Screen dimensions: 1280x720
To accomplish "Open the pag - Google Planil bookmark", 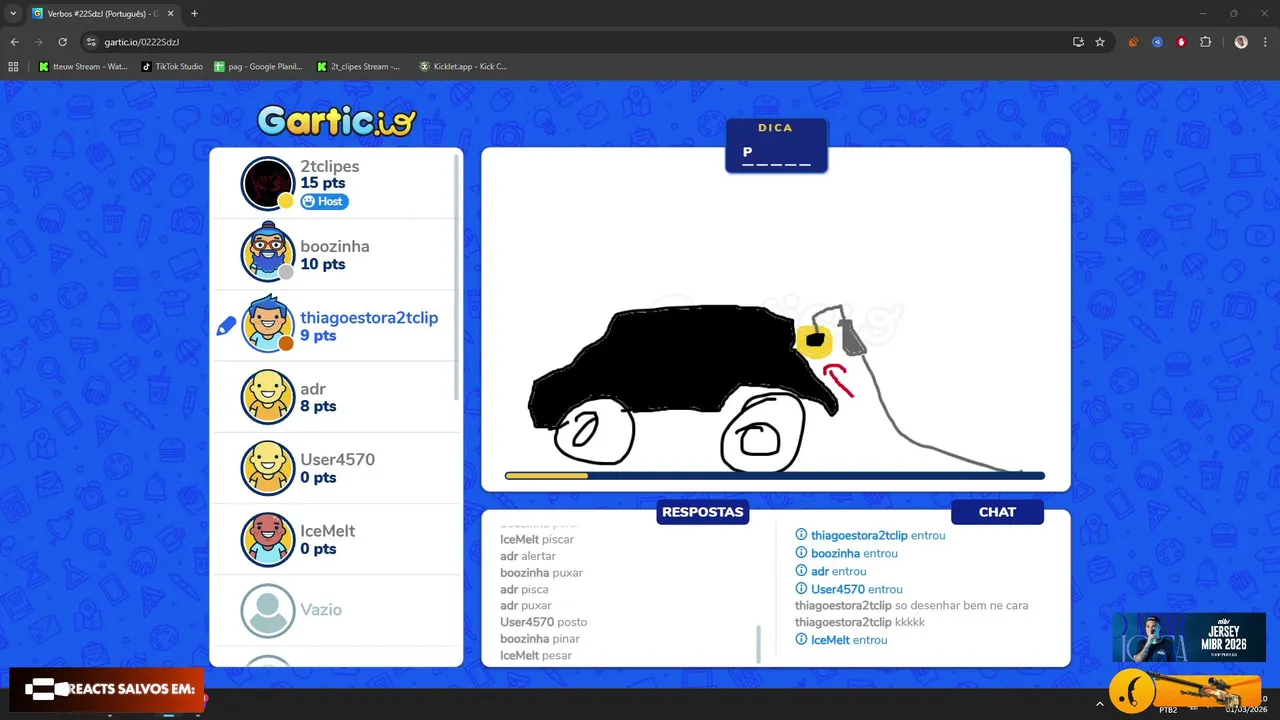I will [x=258, y=67].
